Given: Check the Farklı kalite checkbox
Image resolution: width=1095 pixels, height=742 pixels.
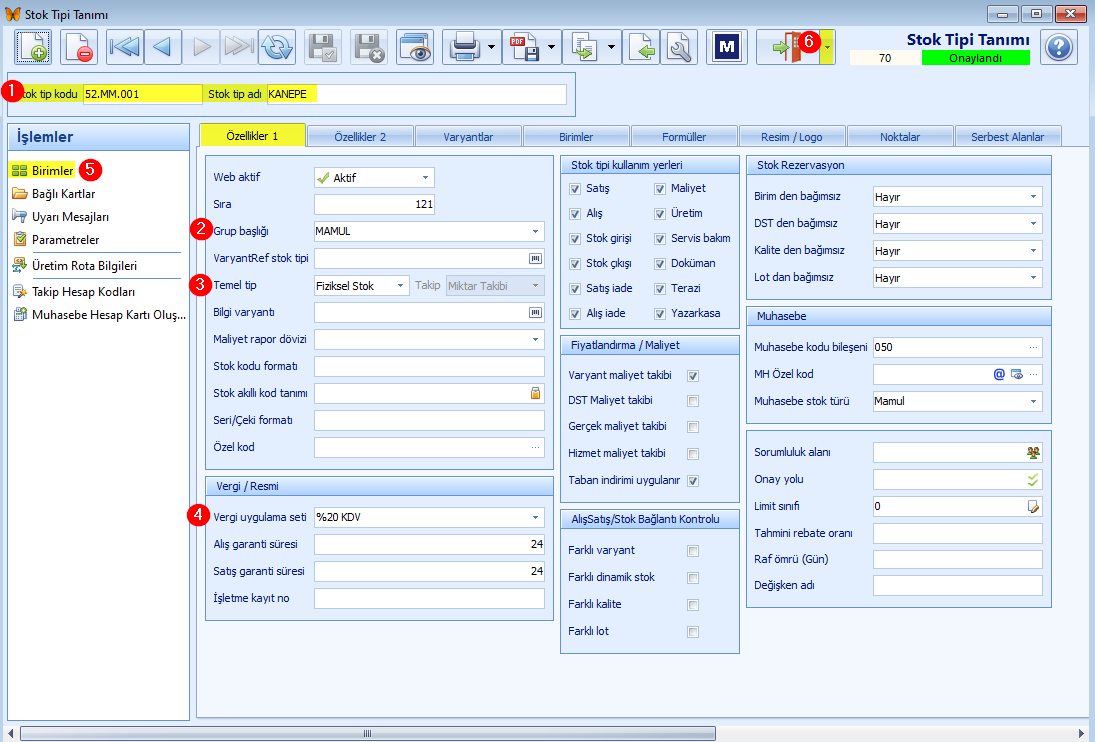Looking at the screenshot, I should pos(693,604).
